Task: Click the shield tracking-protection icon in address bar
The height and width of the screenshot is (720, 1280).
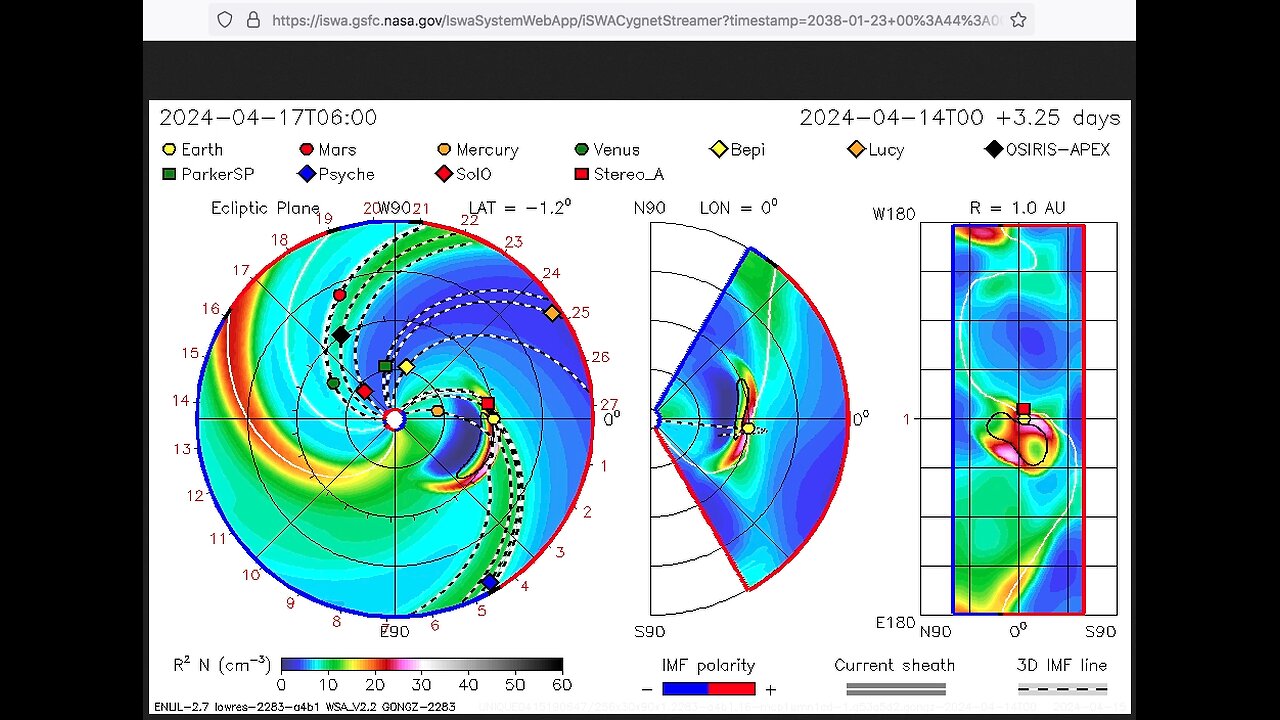Action: coord(225,19)
